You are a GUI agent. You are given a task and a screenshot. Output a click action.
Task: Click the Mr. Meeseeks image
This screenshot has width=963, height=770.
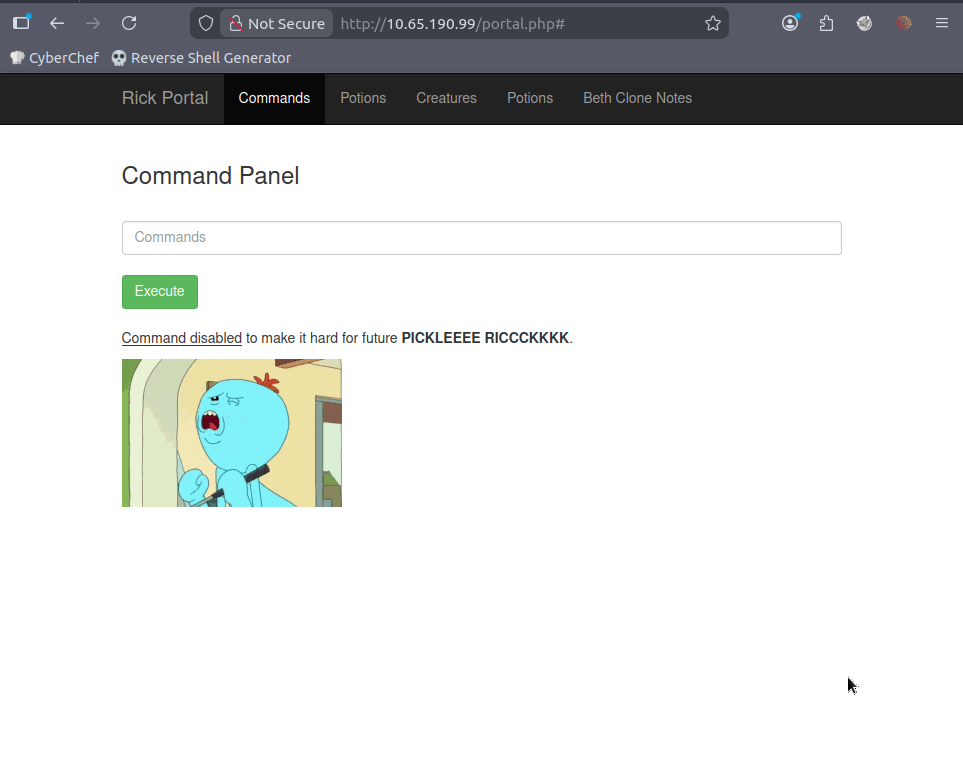click(x=231, y=432)
